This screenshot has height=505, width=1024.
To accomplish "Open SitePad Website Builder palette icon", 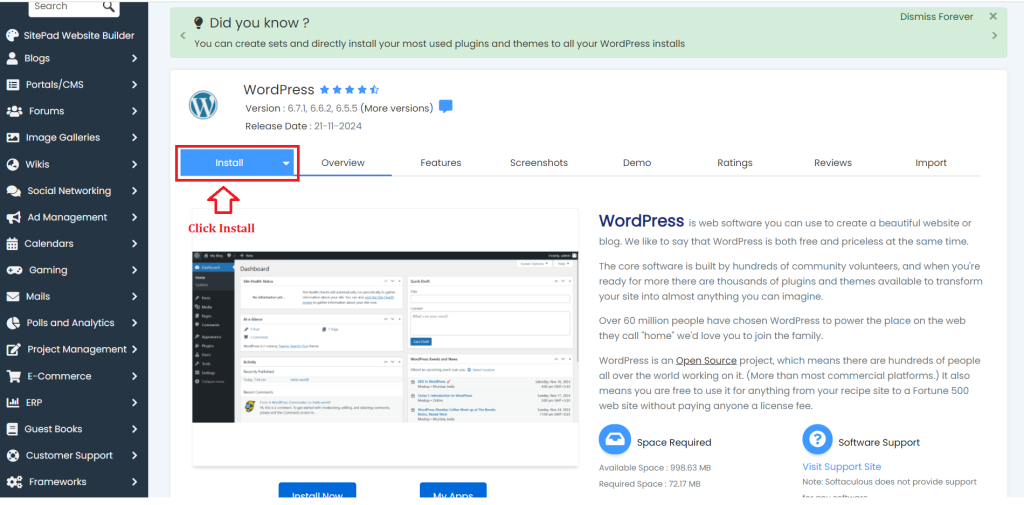I will 12,35.
